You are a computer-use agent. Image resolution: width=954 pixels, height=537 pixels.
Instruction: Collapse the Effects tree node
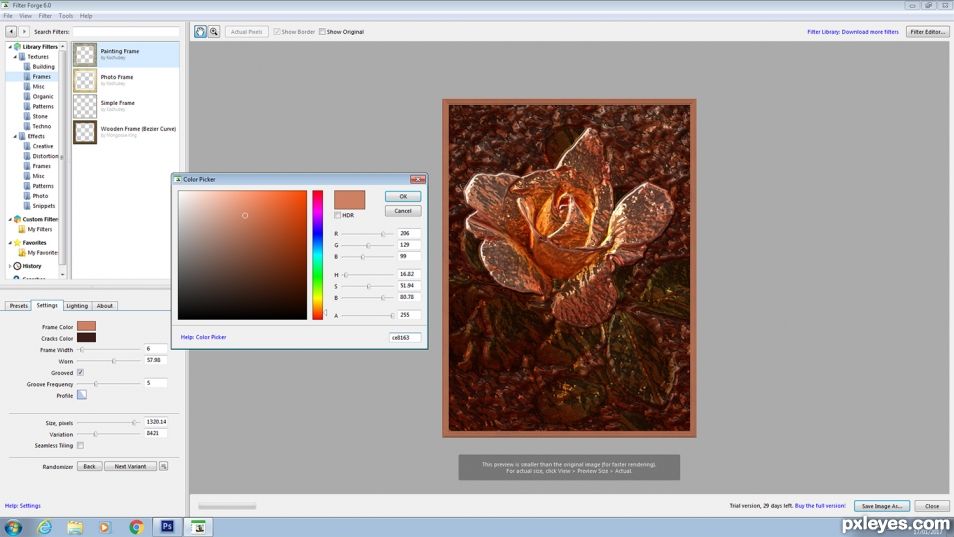click(15, 136)
